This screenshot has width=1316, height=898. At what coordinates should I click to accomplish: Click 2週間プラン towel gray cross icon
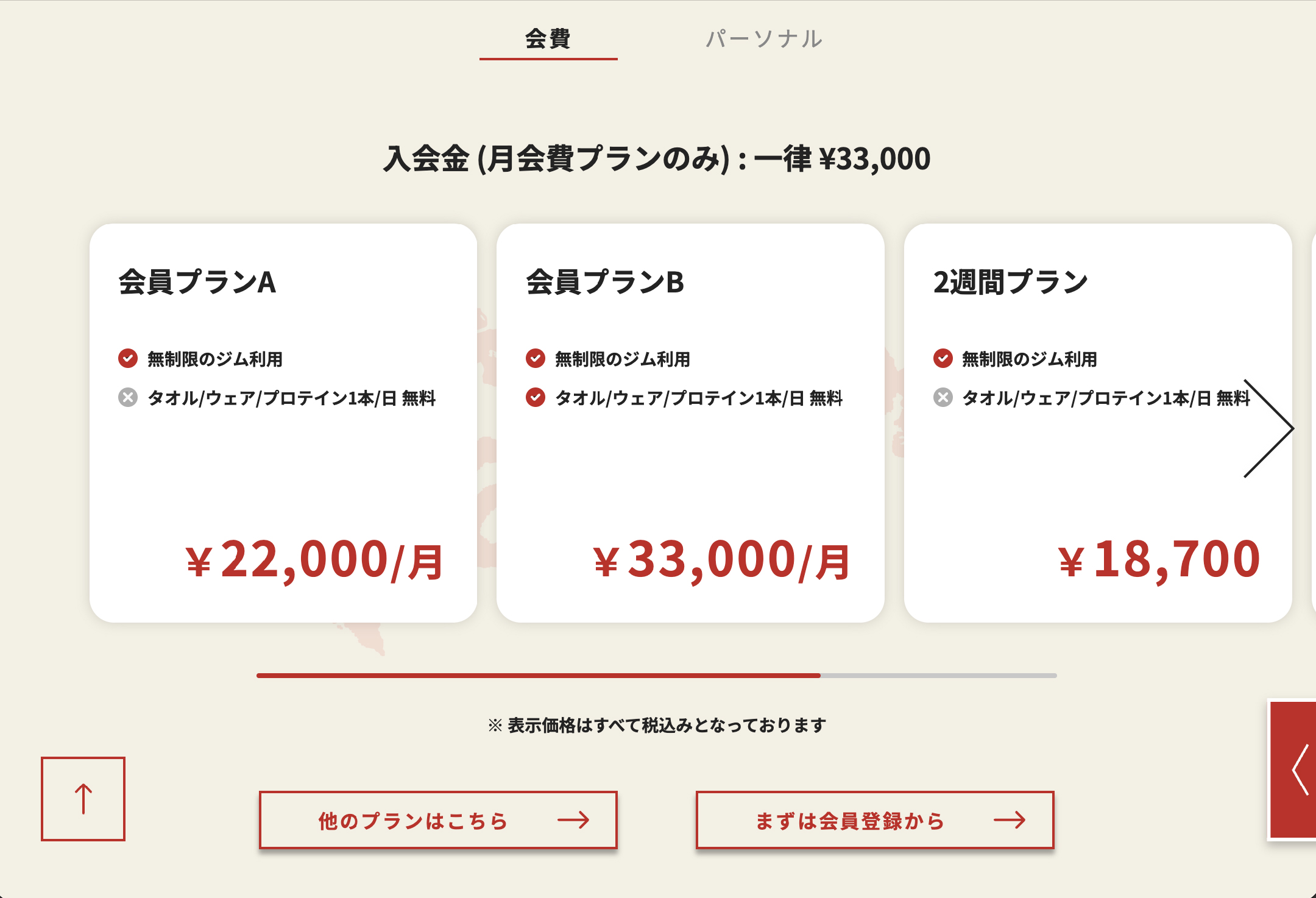[943, 398]
